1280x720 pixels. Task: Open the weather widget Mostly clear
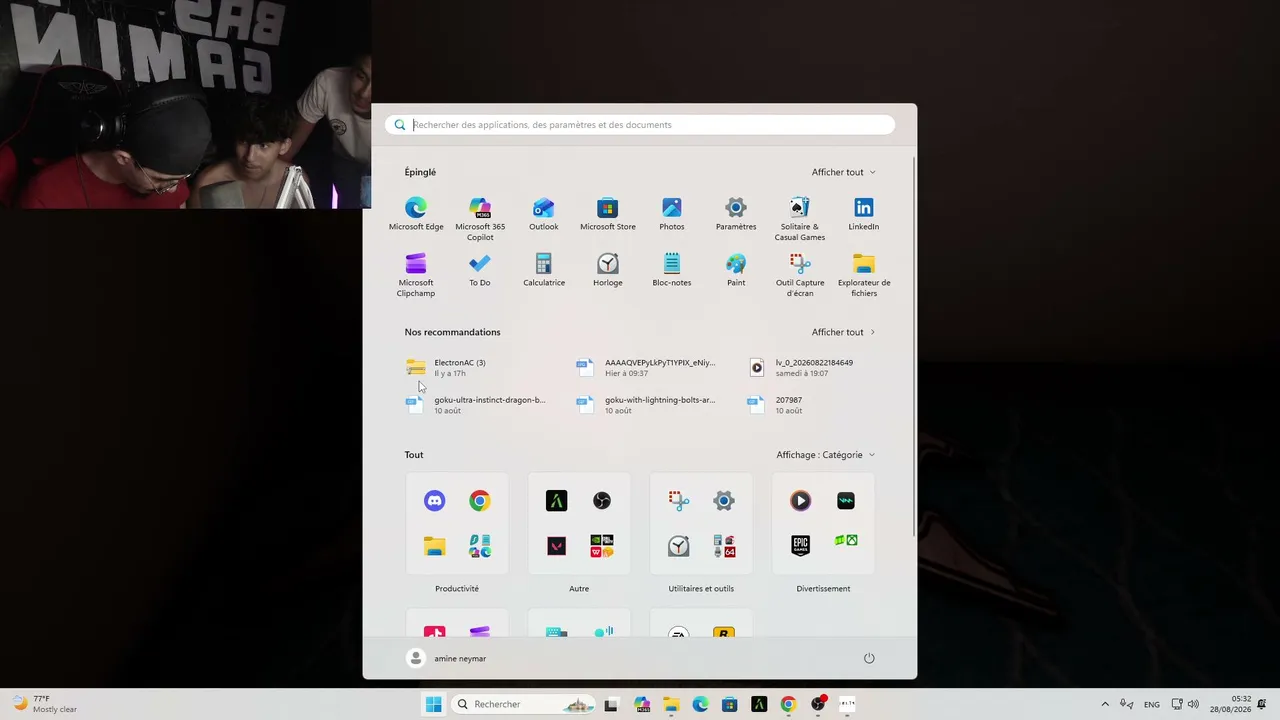coord(45,704)
